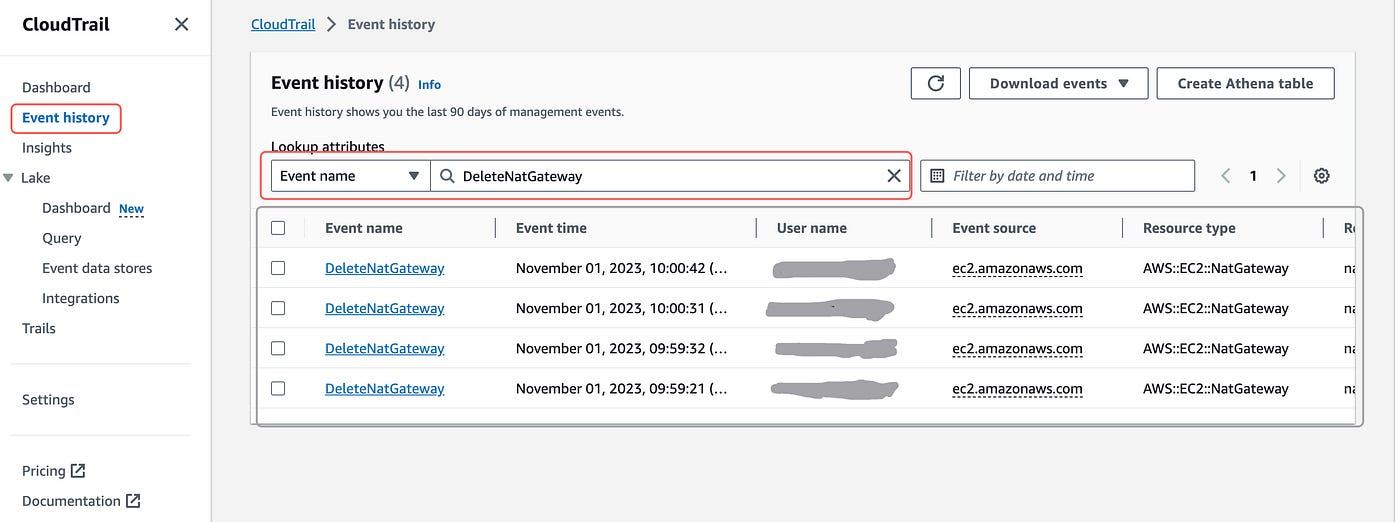Image resolution: width=1400 pixels, height=522 pixels.
Task: Open table preferences gear icon
Action: point(1322,176)
